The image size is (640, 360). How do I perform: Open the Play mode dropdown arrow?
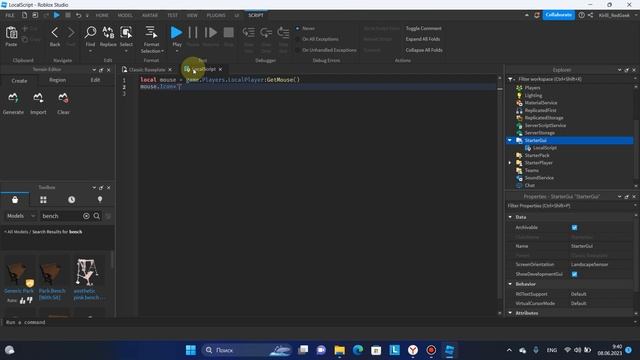(177, 51)
